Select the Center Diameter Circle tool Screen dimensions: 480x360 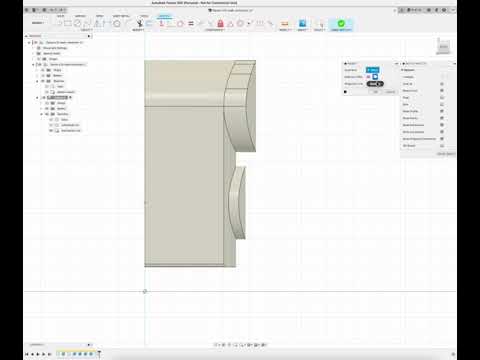[x=77, y=23]
